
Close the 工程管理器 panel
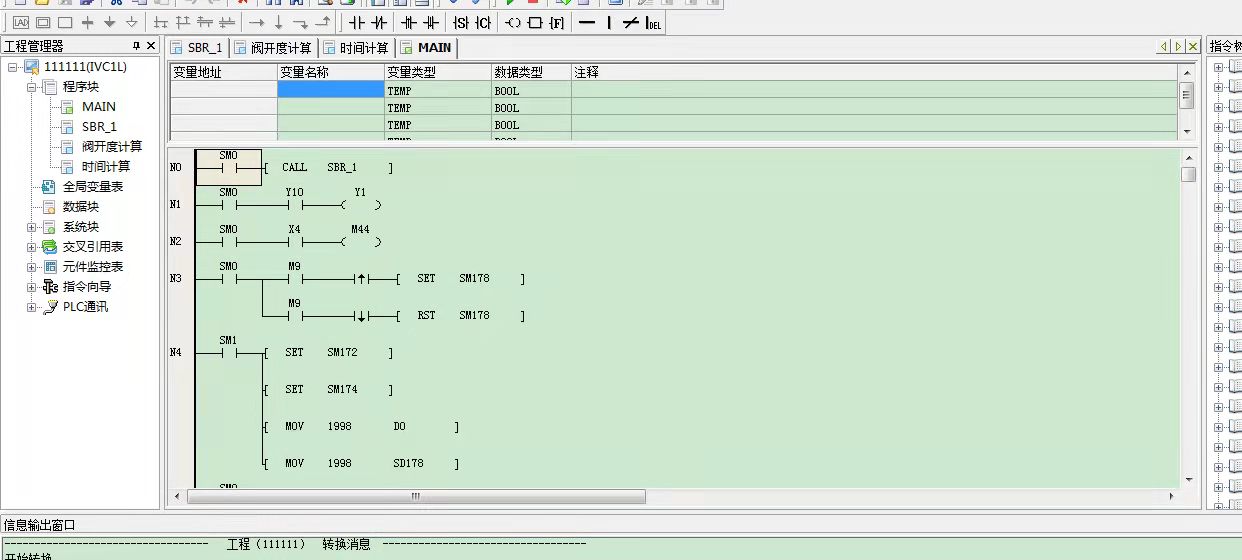coord(151,46)
